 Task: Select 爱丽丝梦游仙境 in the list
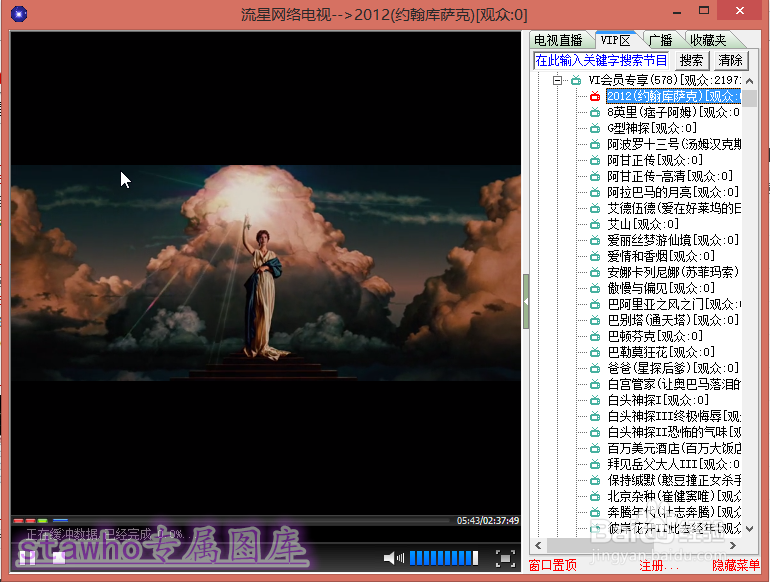[673, 240]
